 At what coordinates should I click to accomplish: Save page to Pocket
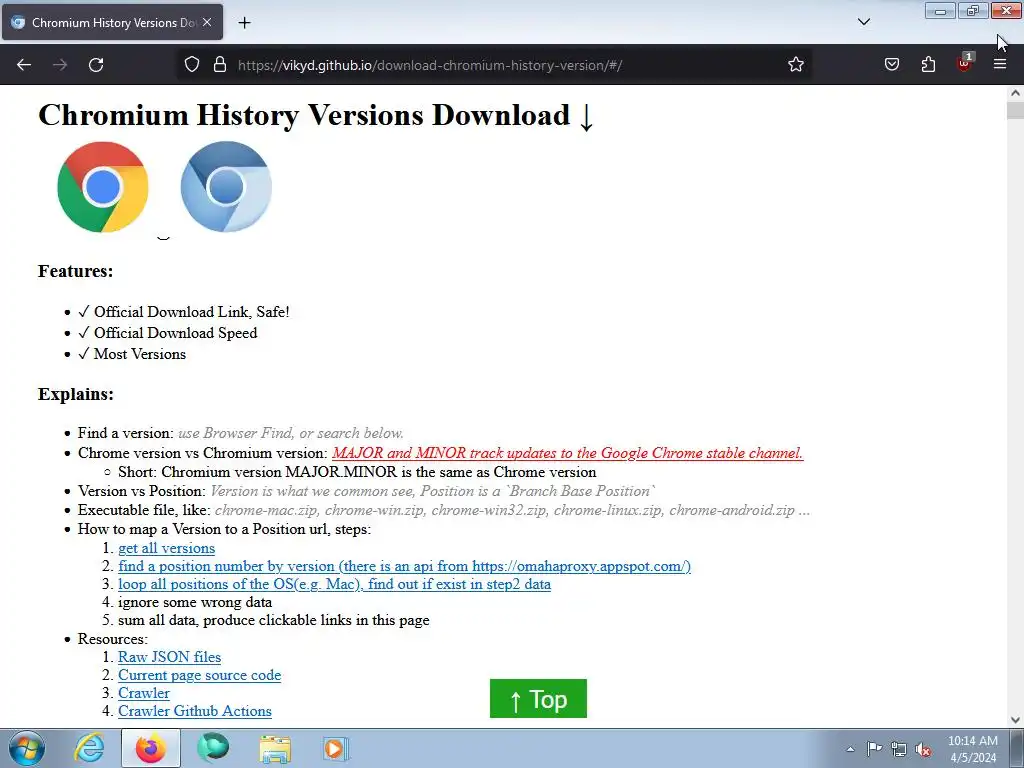click(892, 65)
